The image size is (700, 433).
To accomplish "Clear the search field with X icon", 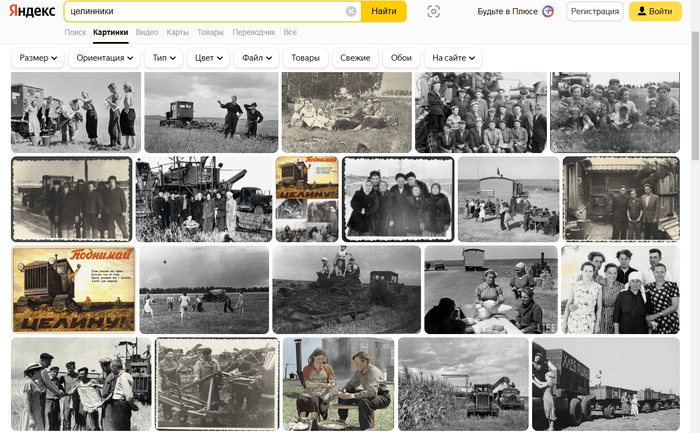I will pyautogui.click(x=351, y=12).
